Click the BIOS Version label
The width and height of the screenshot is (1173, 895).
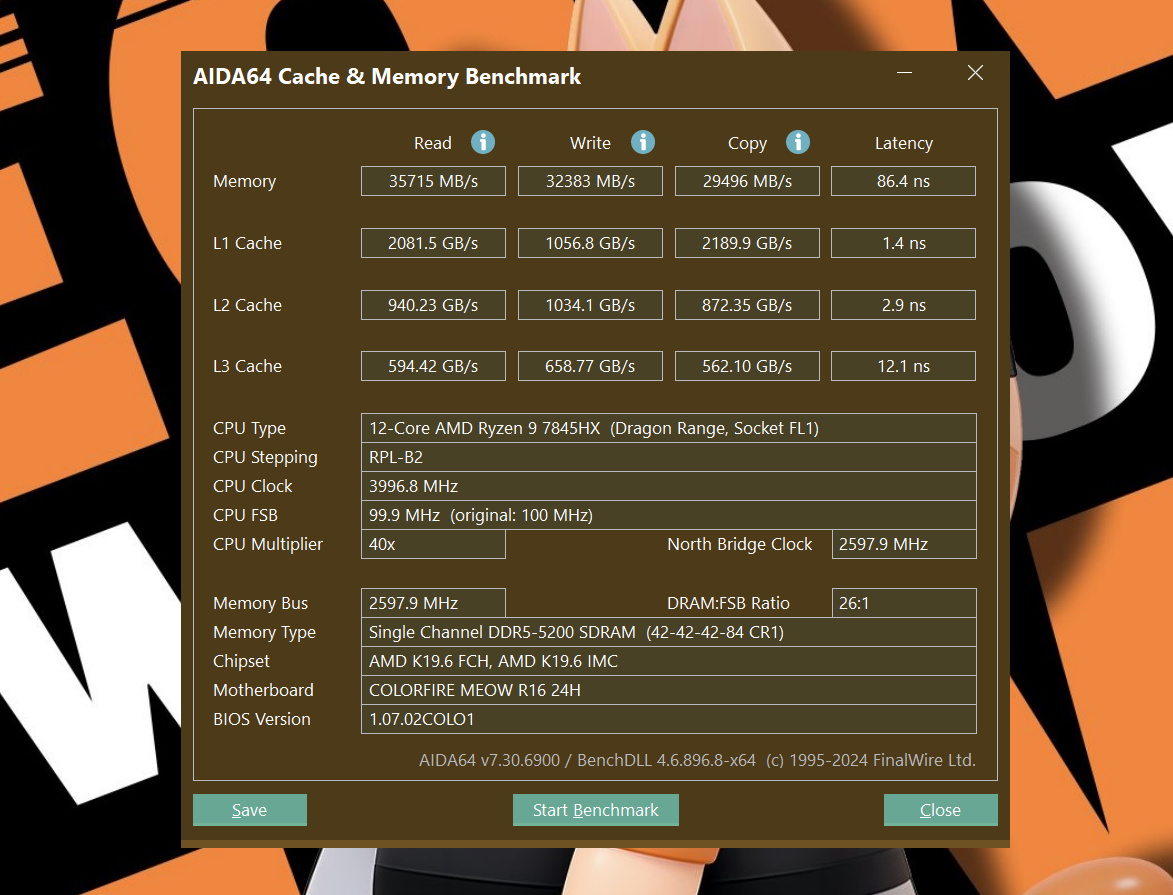pyautogui.click(x=262, y=719)
